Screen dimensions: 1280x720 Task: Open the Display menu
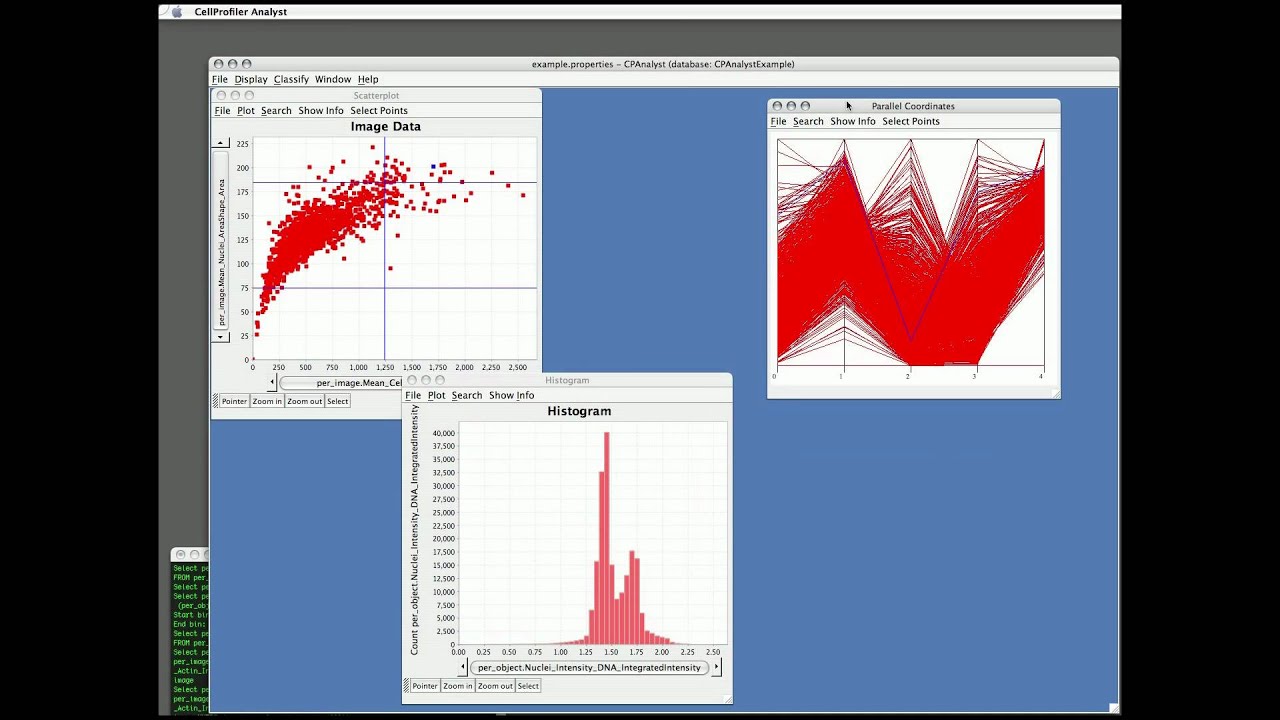(251, 79)
